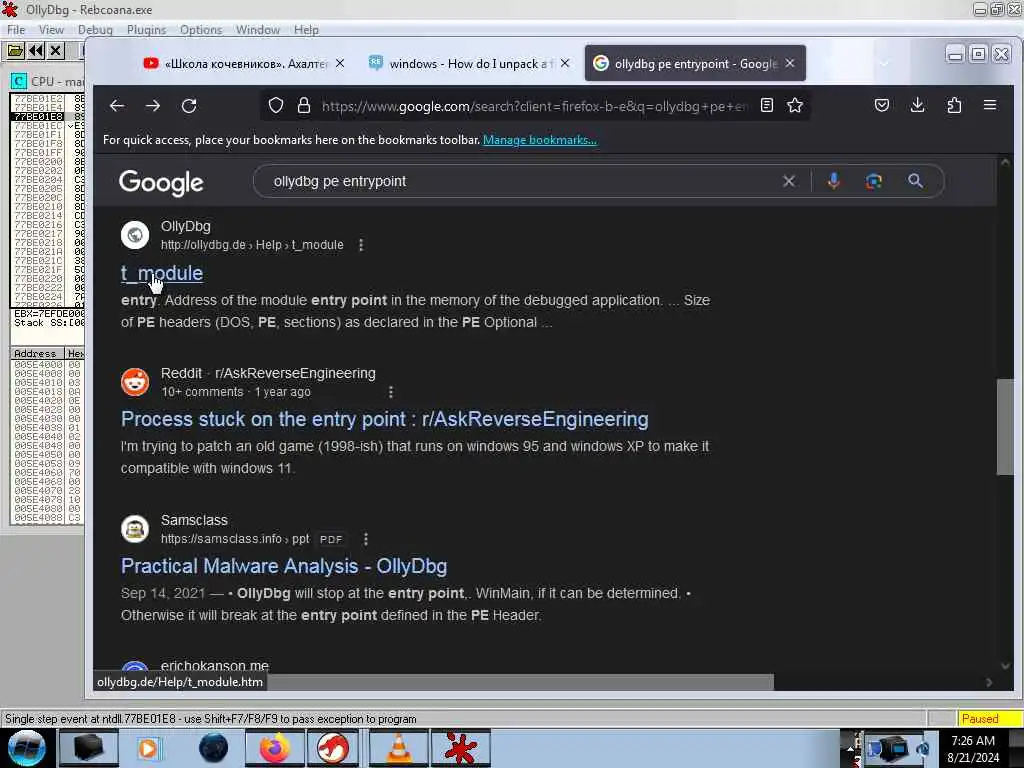Viewport: 1024px width, 768px height.
Task: Click Google voice search microphone
Action: (x=833, y=181)
